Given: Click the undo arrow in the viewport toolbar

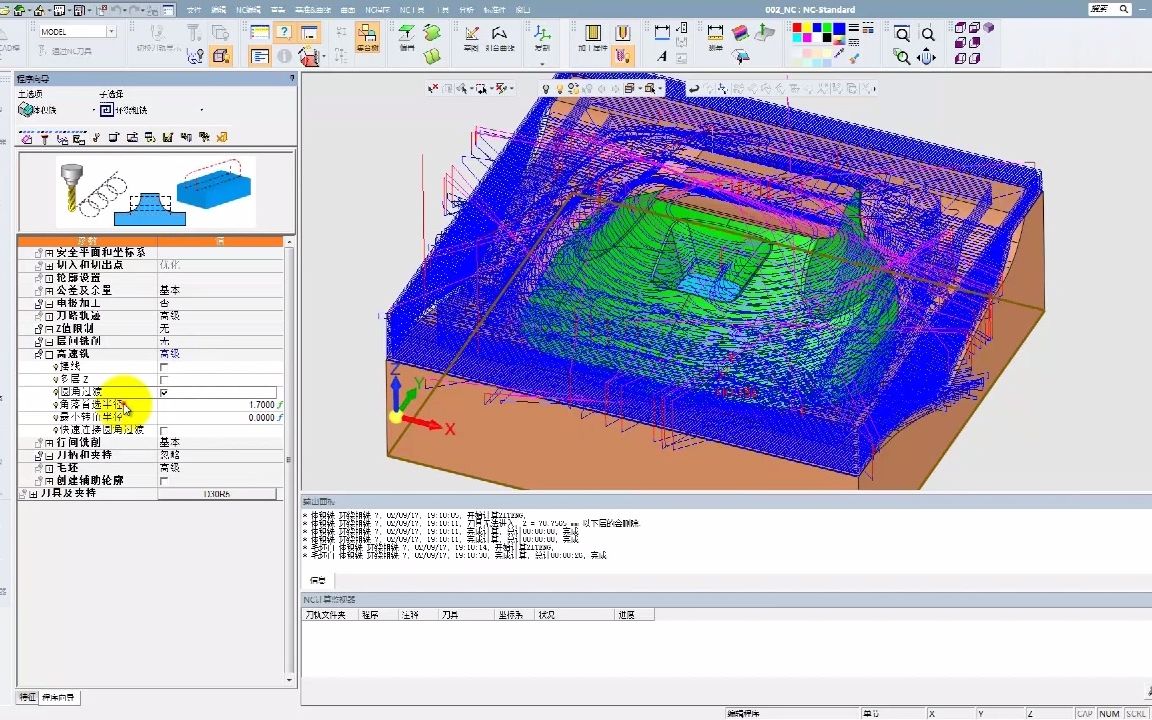Looking at the screenshot, I should [x=694, y=88].
